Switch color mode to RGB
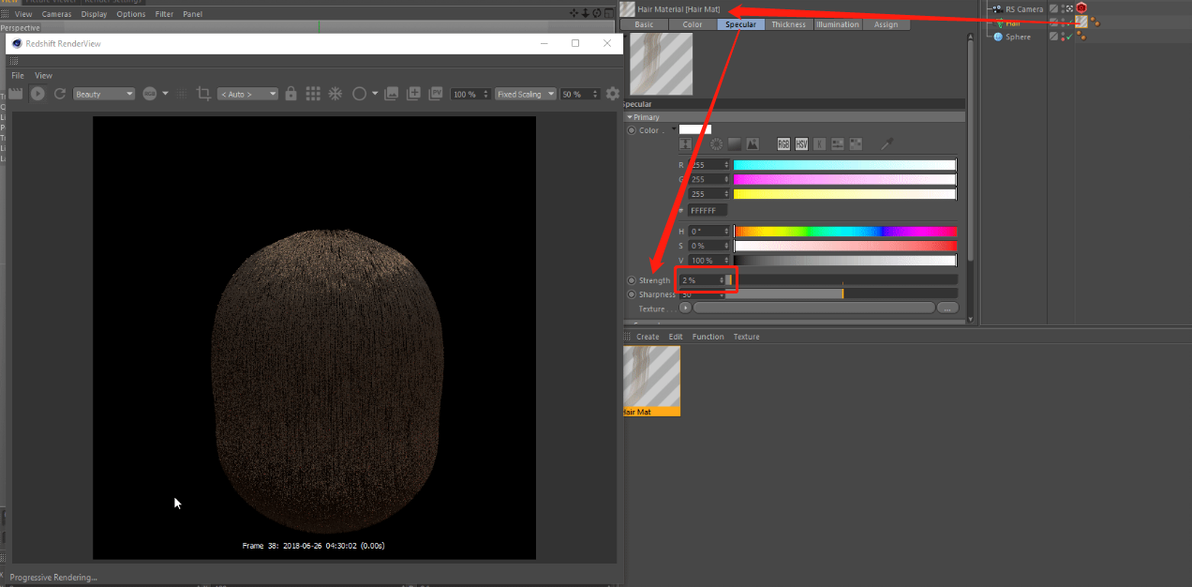The height and width of the screenshot is (587, 1192). (x=783, y=144)
